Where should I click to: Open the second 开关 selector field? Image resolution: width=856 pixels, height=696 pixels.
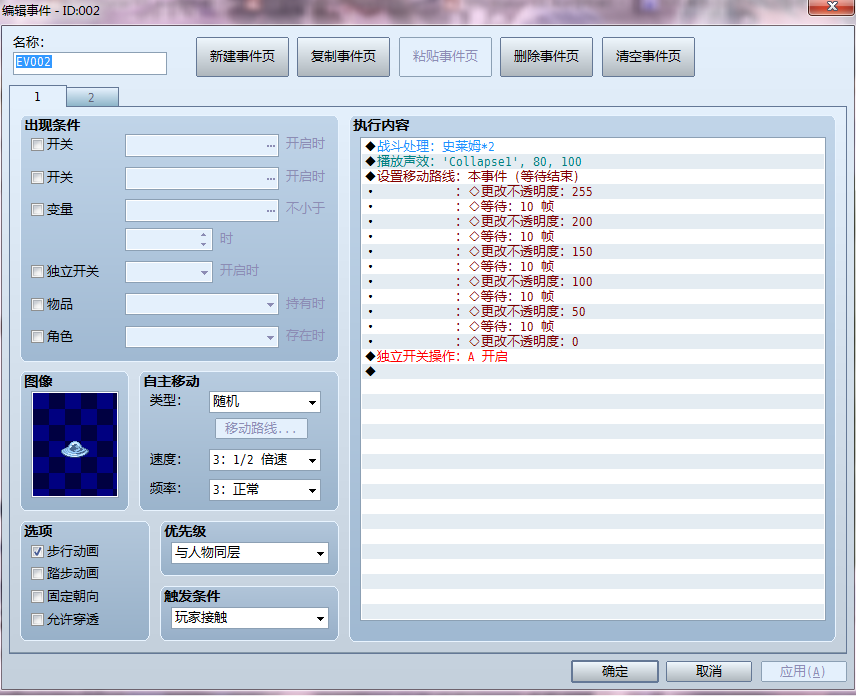[202, 179]
